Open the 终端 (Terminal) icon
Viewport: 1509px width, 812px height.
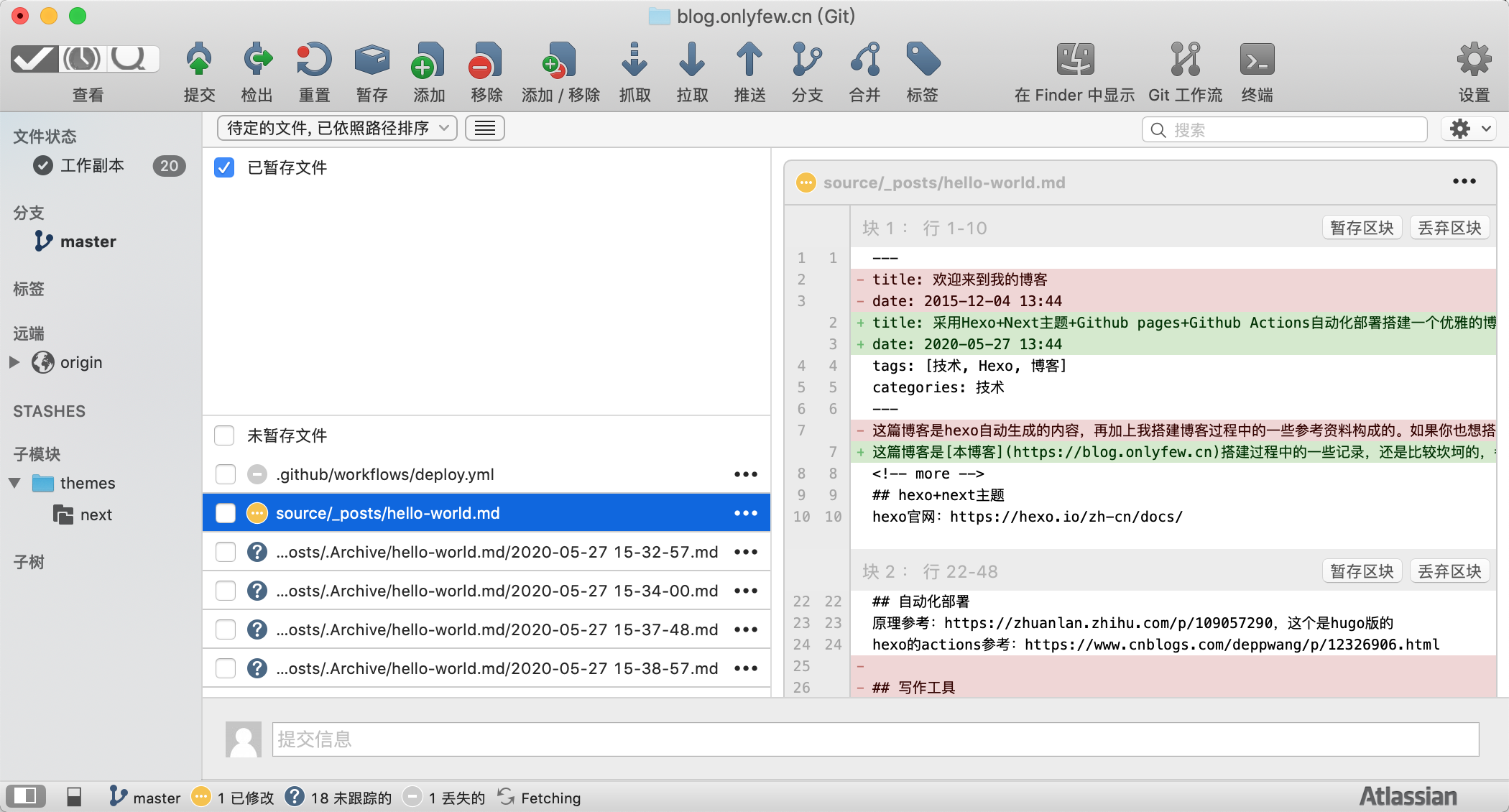point(1257,60)
